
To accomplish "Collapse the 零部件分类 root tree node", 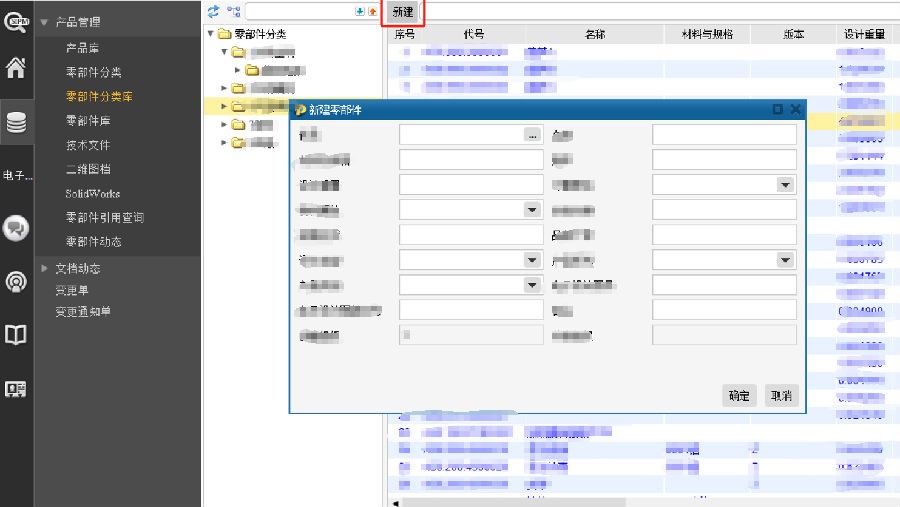I will tap(211, 34).
